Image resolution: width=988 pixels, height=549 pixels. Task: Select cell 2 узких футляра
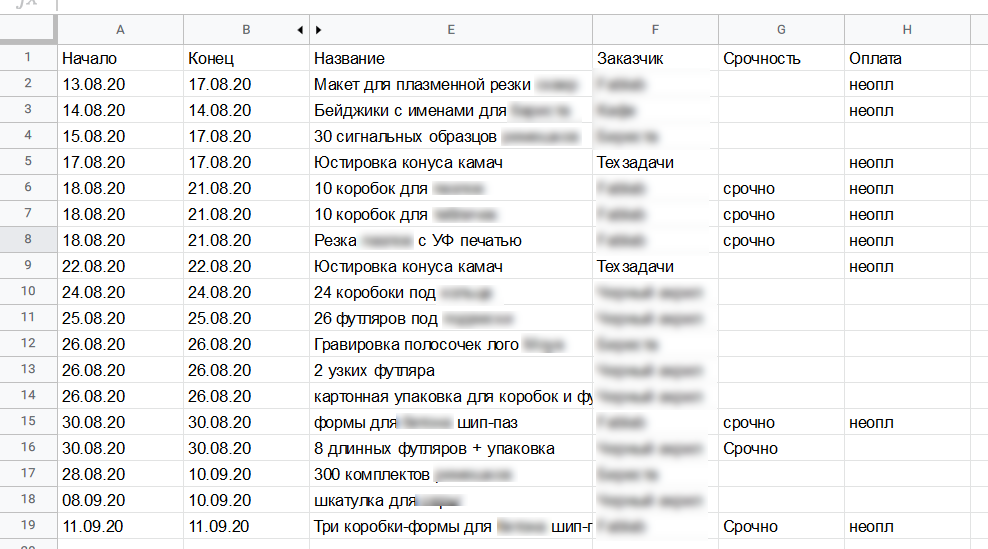(451, 370)
